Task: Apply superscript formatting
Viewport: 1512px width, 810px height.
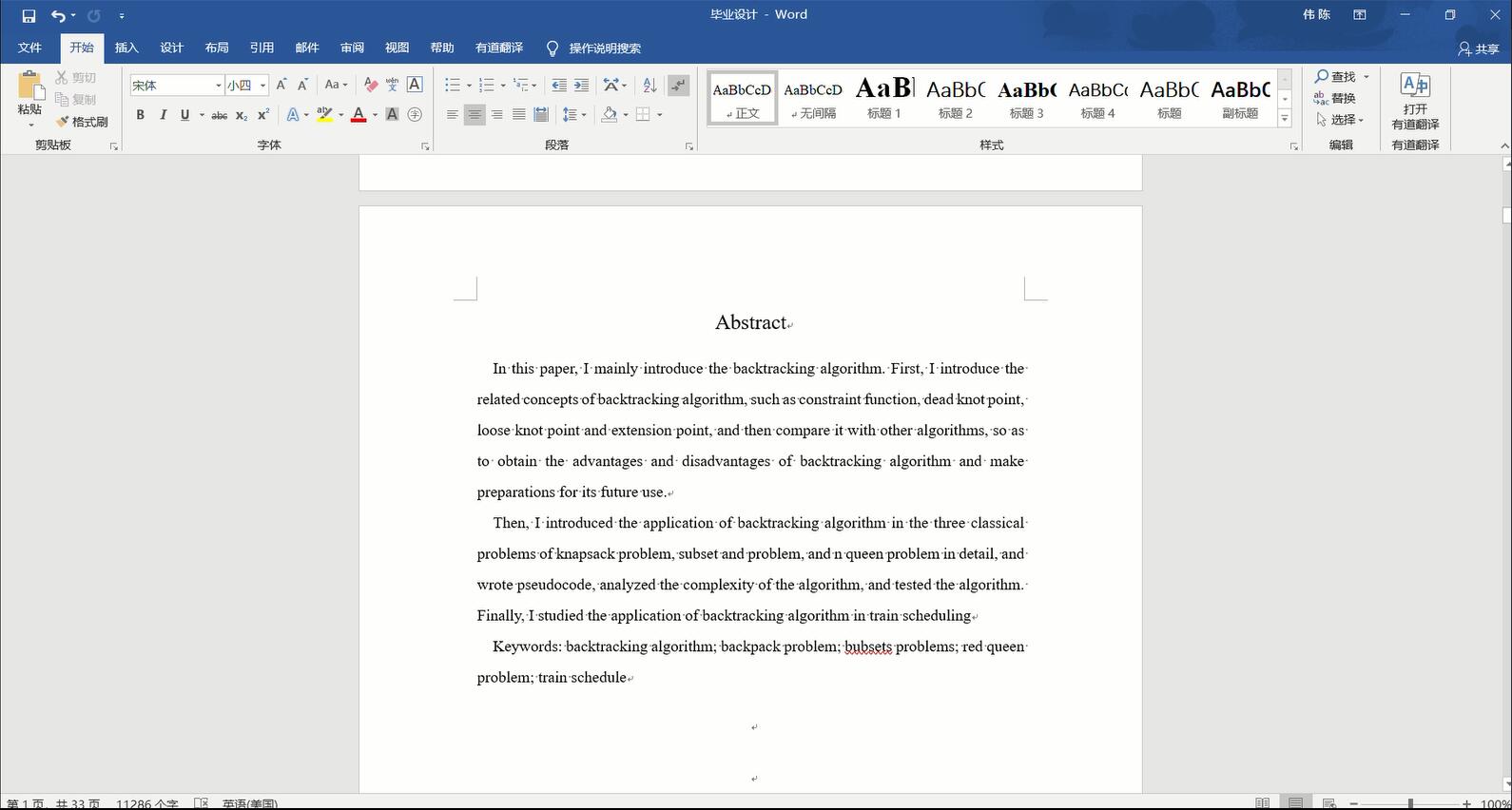Action: pos(263,115)
